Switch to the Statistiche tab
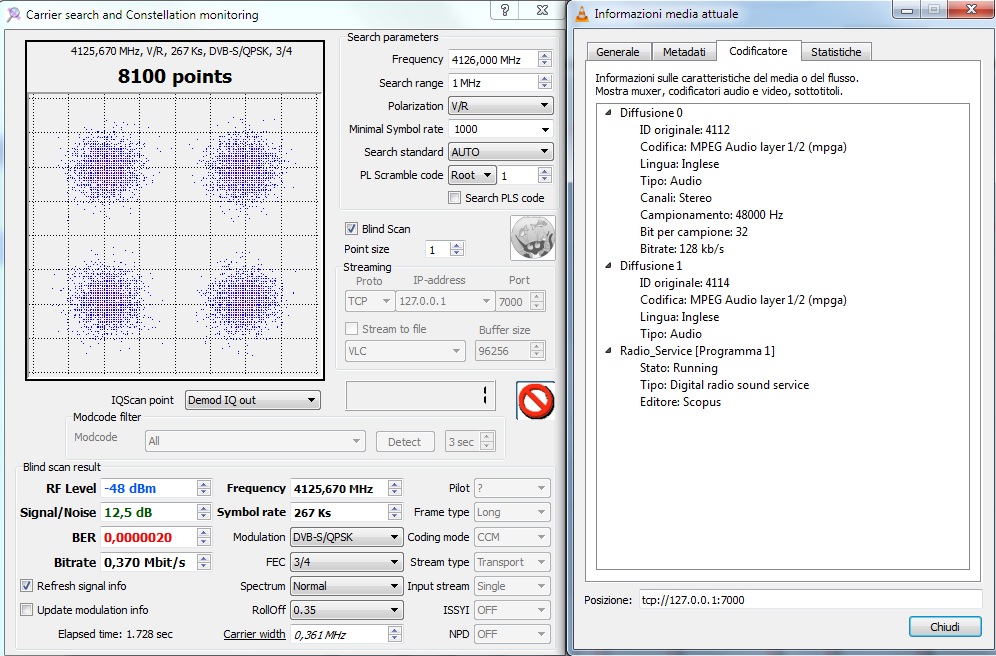This screenshot has width=996, height=656. [836, 52]
